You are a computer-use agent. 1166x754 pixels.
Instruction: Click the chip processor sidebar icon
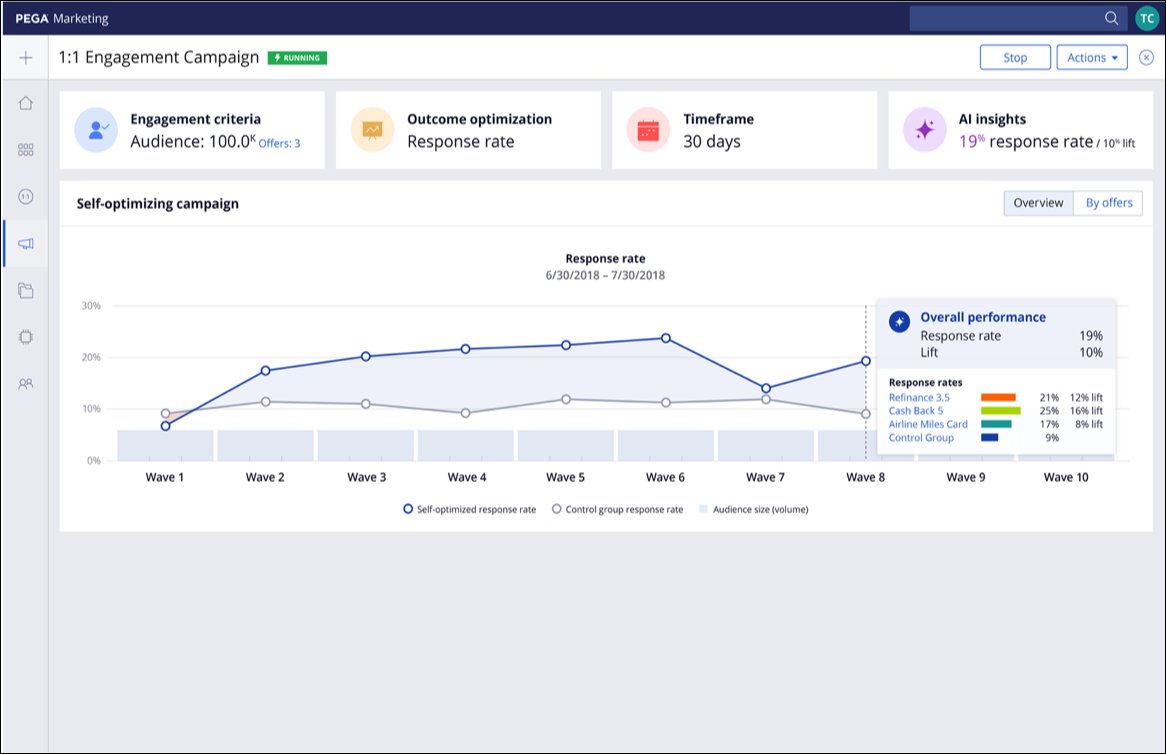click(26, 337)
